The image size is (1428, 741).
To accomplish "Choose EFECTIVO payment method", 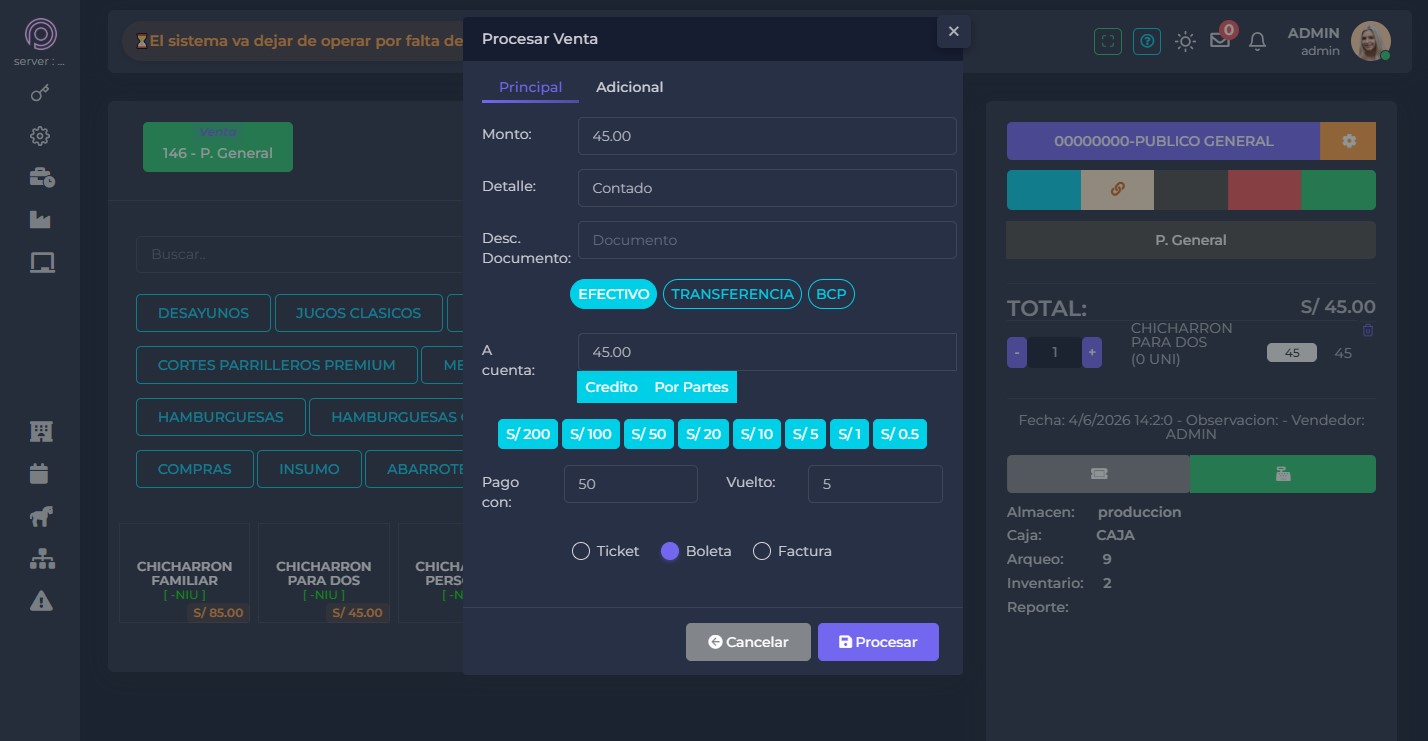I will tap(613, 294).
